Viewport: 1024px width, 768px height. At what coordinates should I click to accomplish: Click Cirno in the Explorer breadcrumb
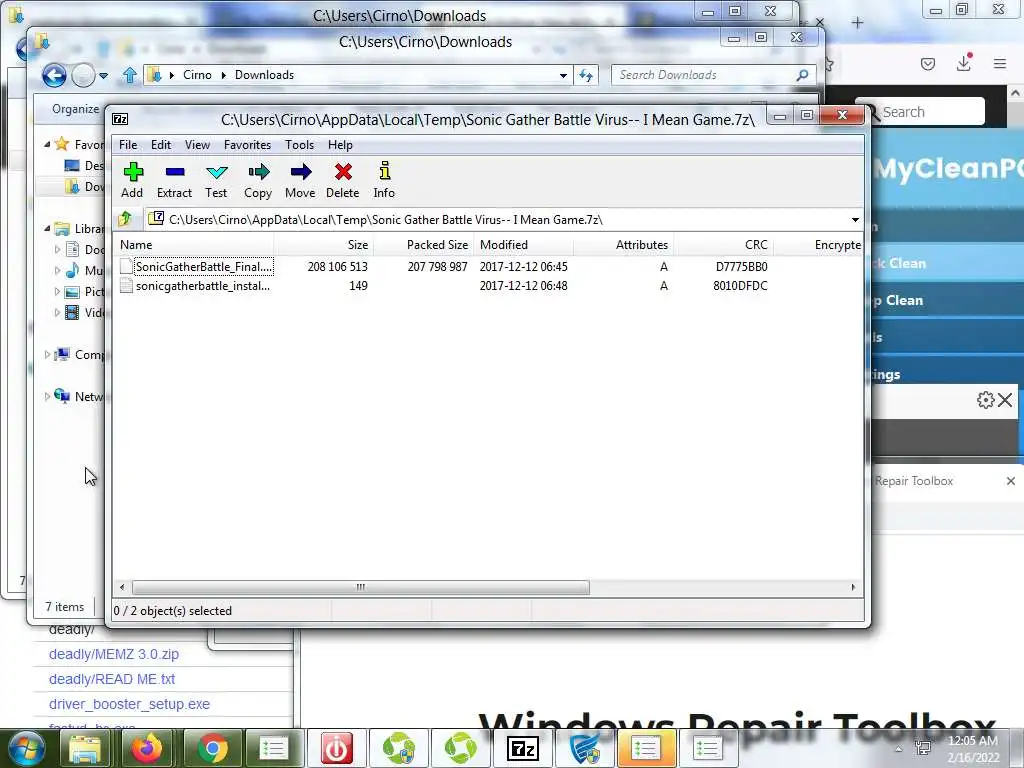pyautogui.click(x=197, y=75)
